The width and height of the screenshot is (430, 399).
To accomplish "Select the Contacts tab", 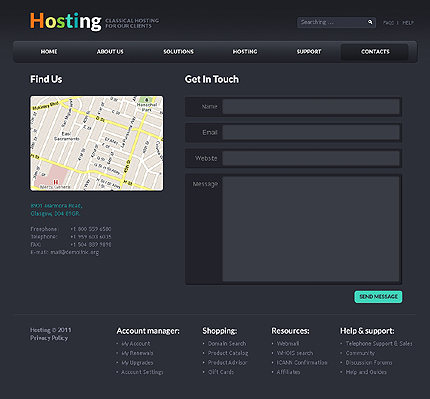I will (375, 52).
